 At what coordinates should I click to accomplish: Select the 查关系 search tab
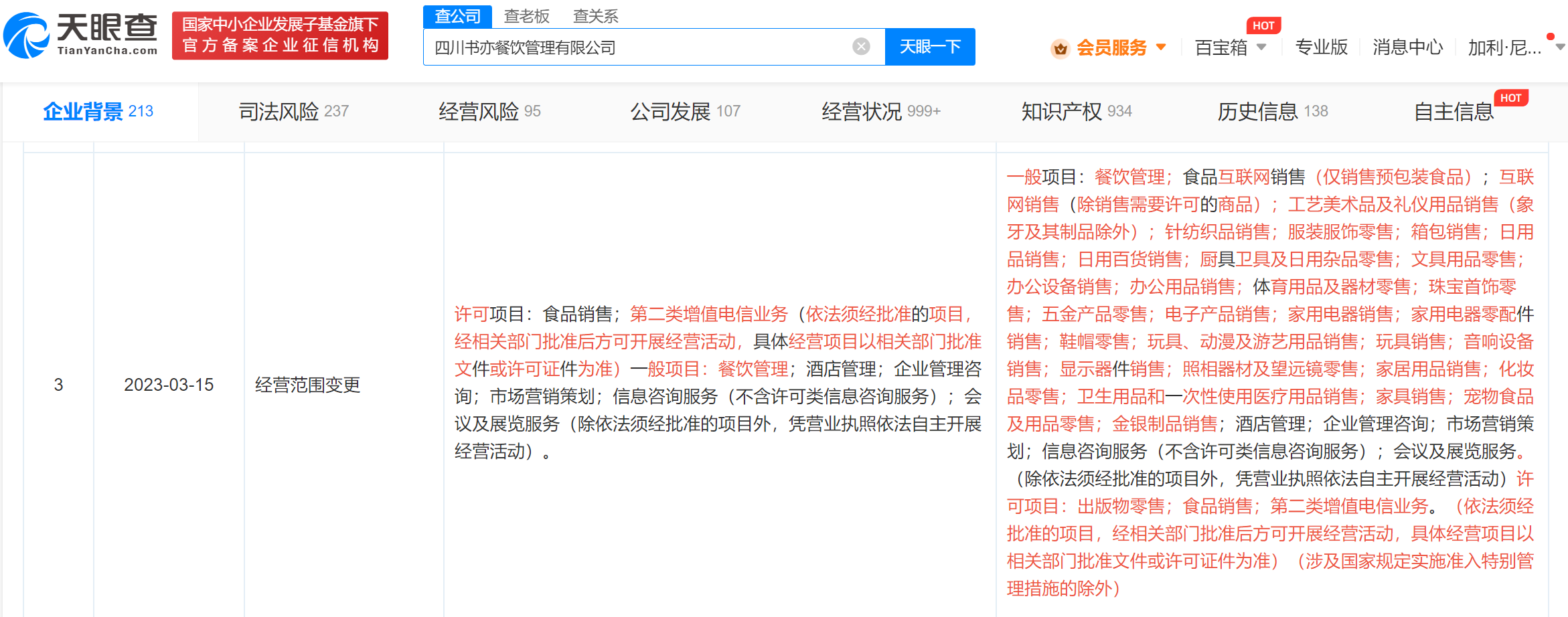[595, 15]
